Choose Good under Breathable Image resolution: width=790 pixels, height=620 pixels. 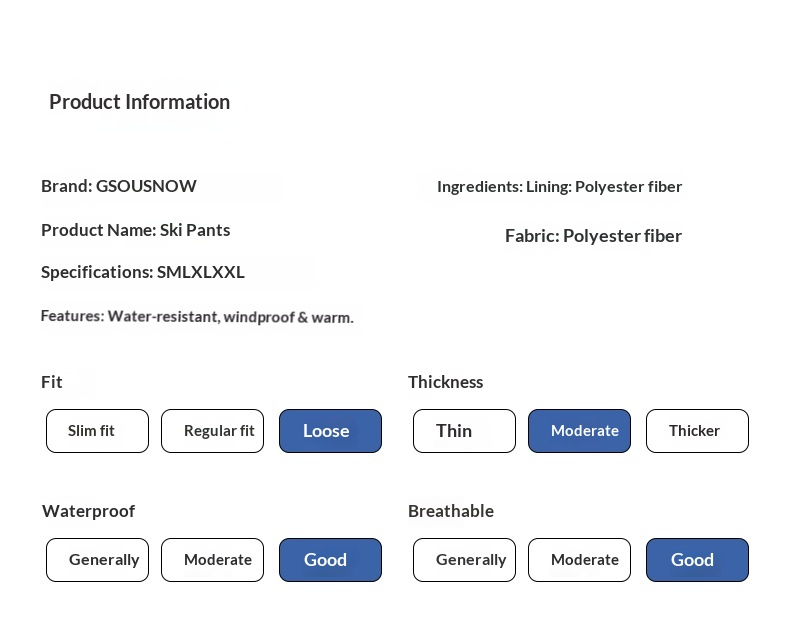697,560
